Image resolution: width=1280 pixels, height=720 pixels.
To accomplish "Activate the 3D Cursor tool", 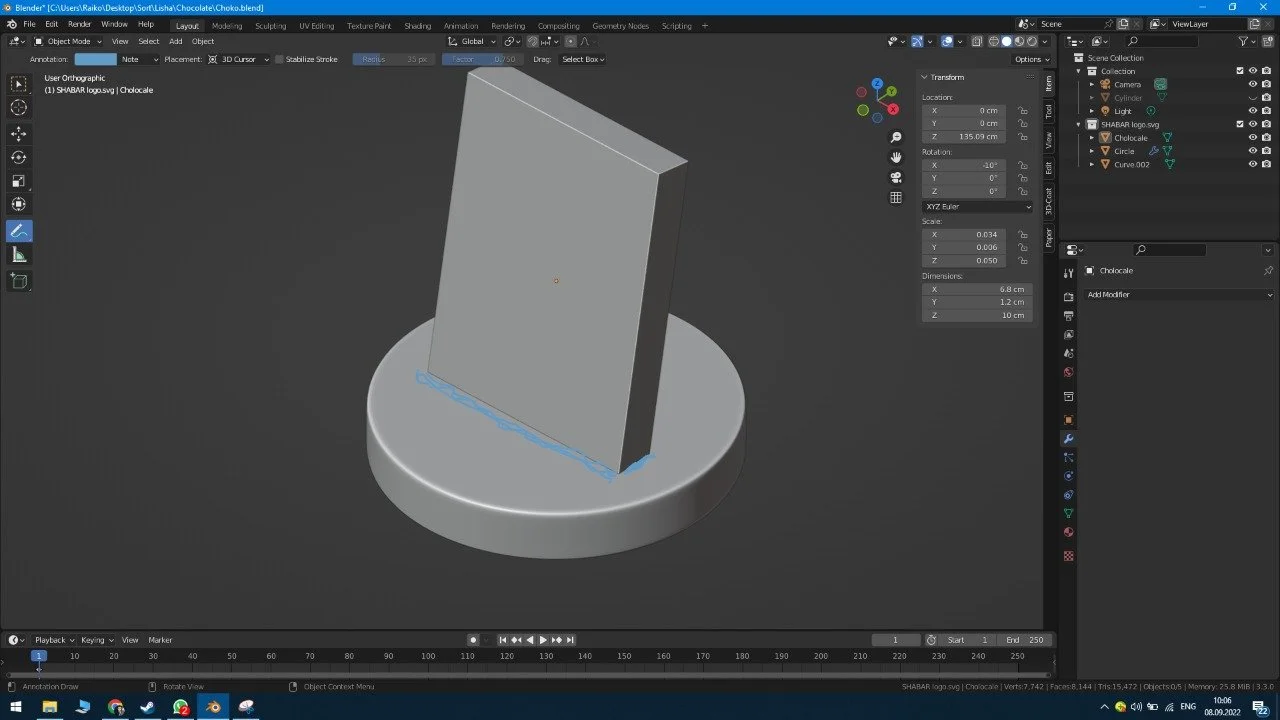I will tap(19, 108).
